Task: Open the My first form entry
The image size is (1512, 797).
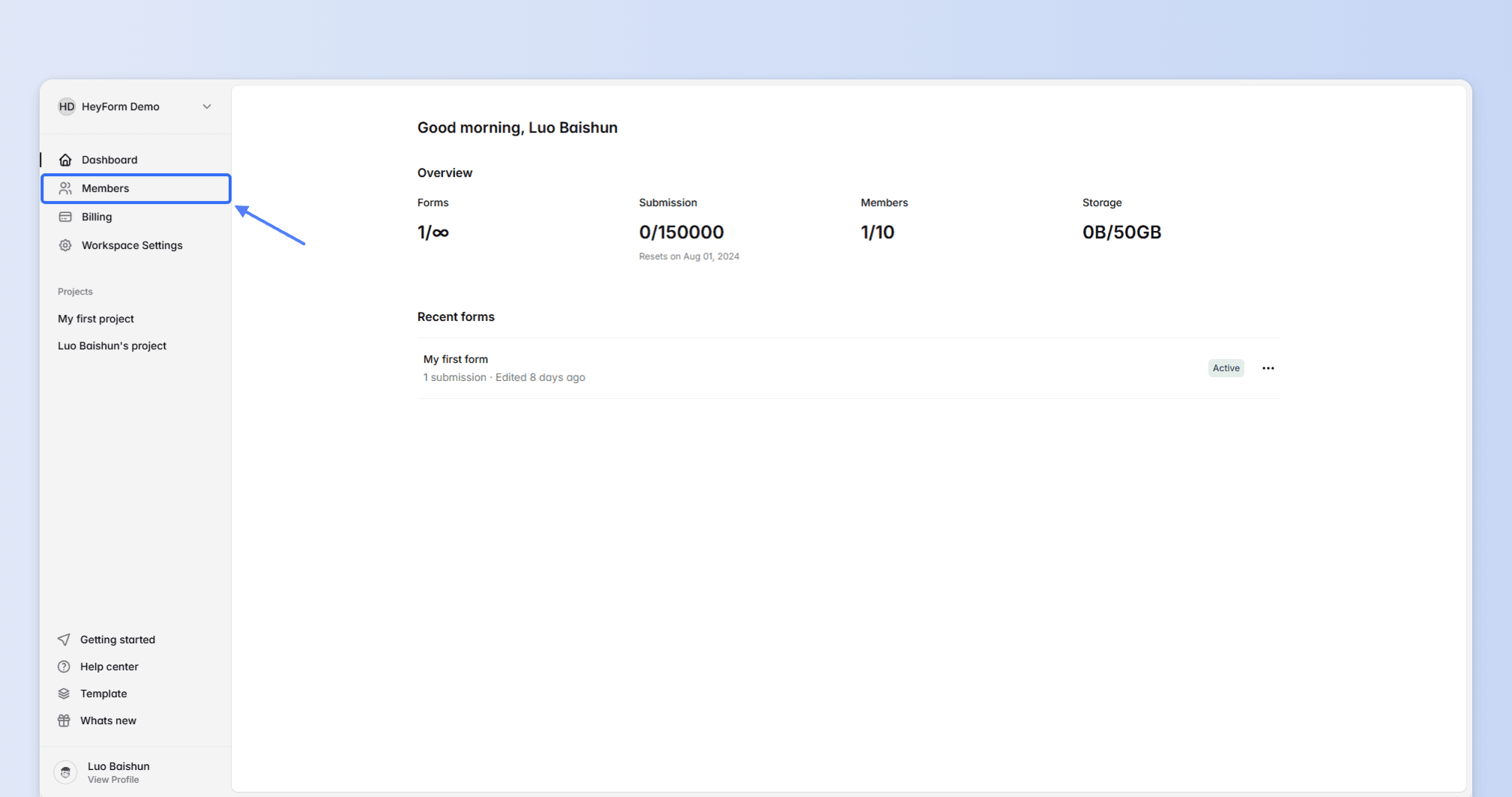Action: coord(456,359)
